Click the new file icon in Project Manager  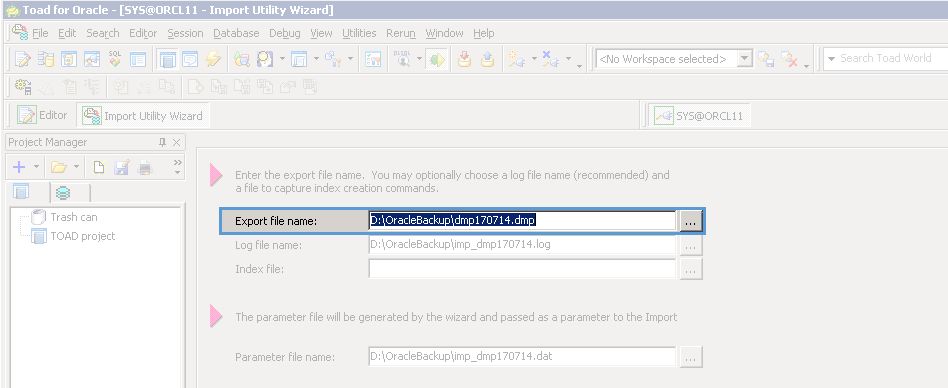pyautogui.click(x=99, y=167)
